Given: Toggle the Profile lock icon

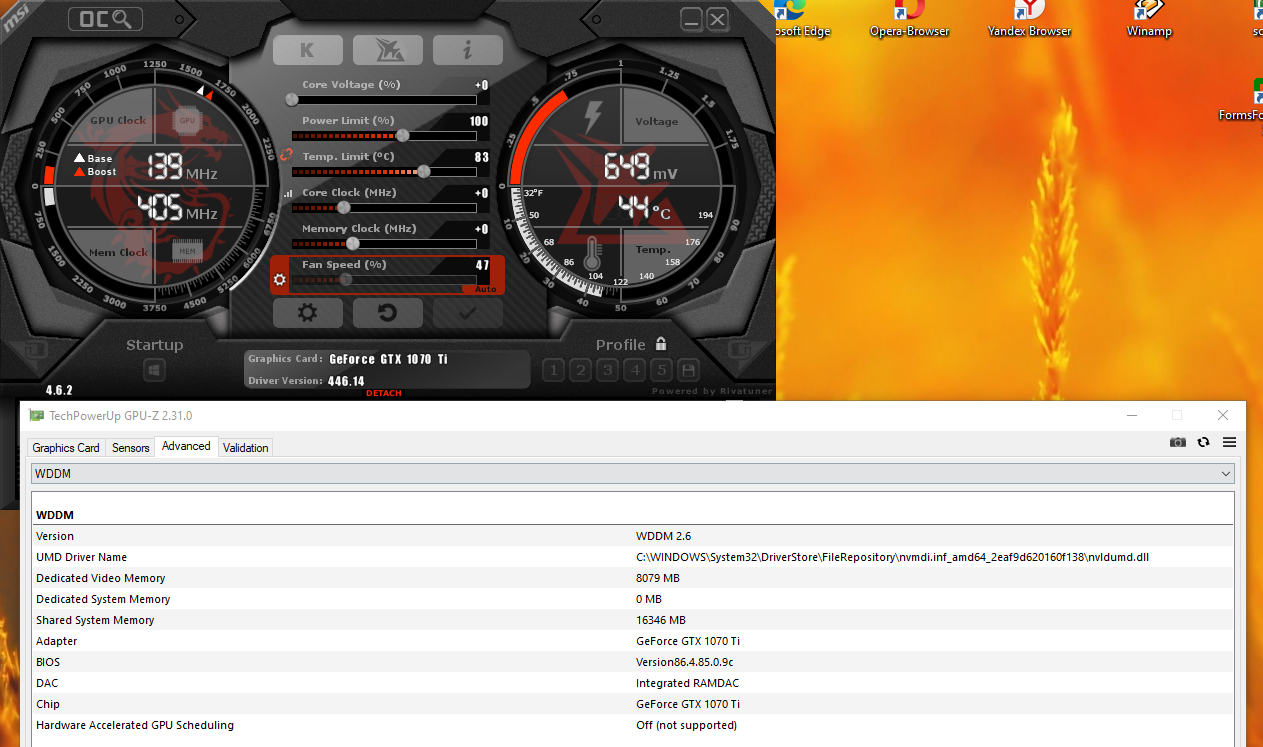Looking at the screenshot, I should (x=661, y=343).
